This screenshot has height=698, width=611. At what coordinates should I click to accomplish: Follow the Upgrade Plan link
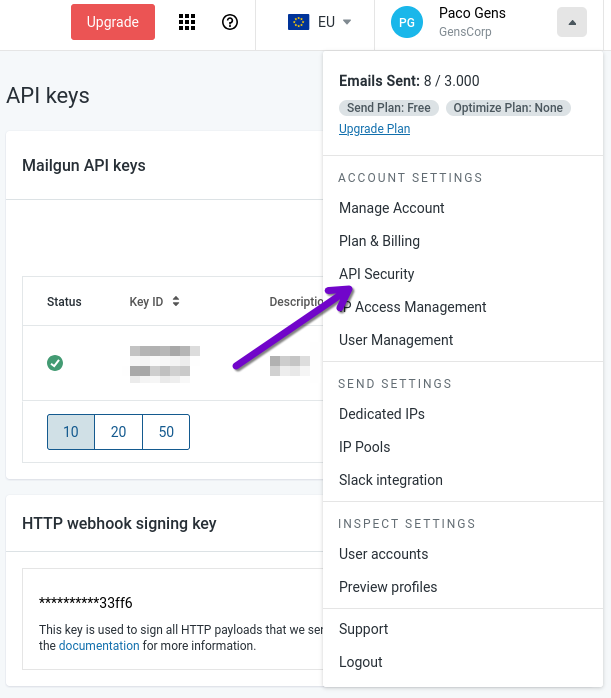(x=374, y=129)
